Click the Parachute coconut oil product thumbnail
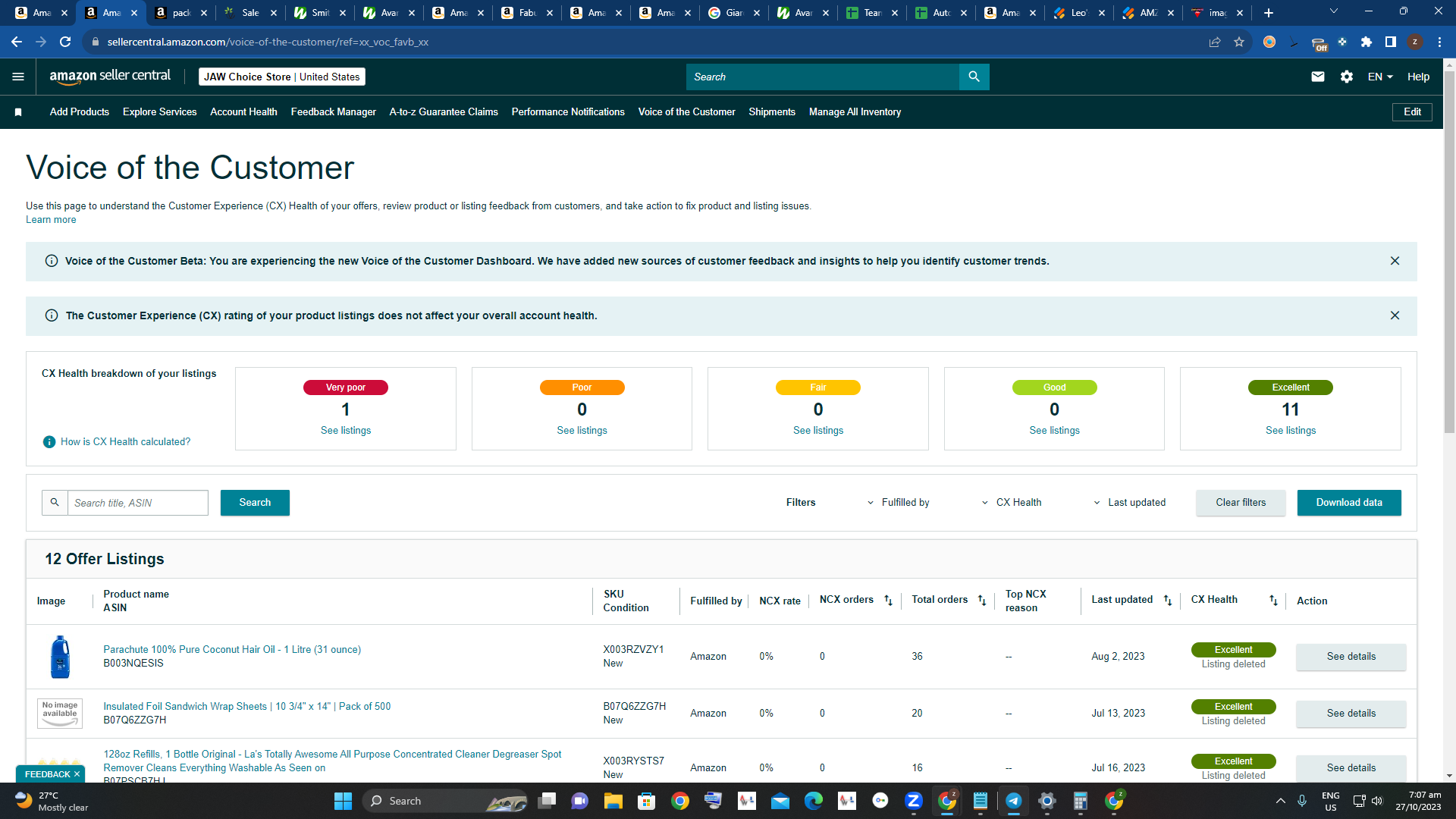 [x=60, y=657]
